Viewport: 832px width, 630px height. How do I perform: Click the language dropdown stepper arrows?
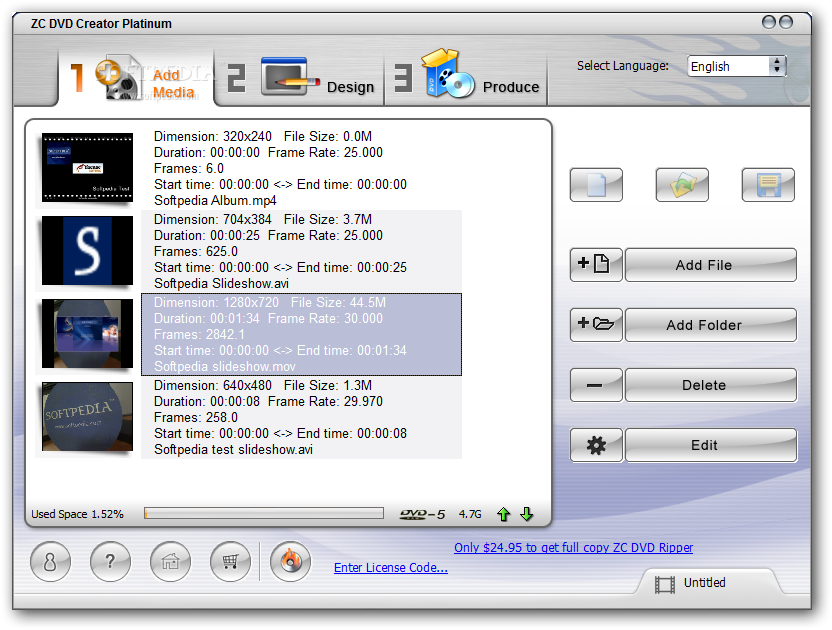pyautogui.click(x=777, y=66)
